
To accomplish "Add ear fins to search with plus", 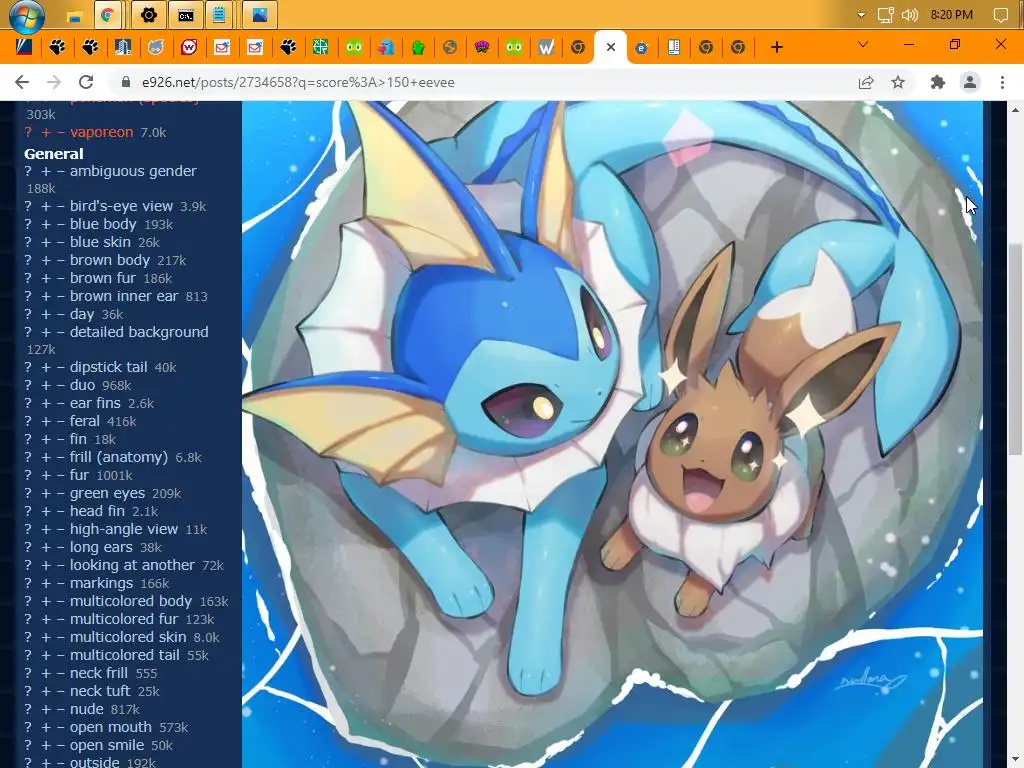I will (x=46, y=404).
